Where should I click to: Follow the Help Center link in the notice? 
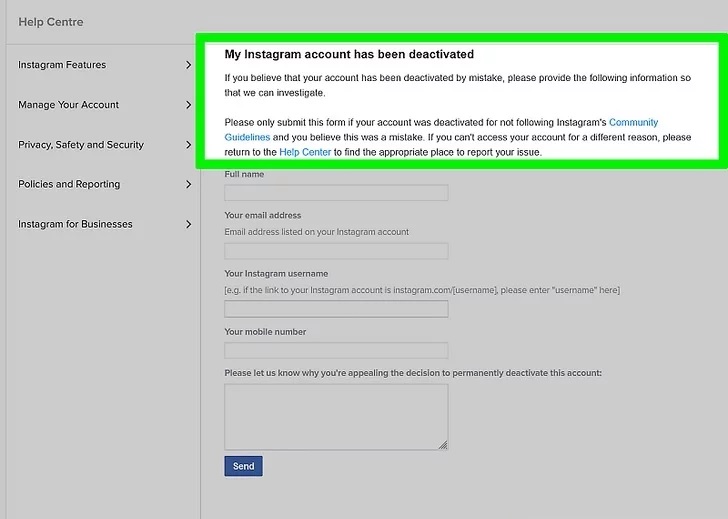click(305, 152)
